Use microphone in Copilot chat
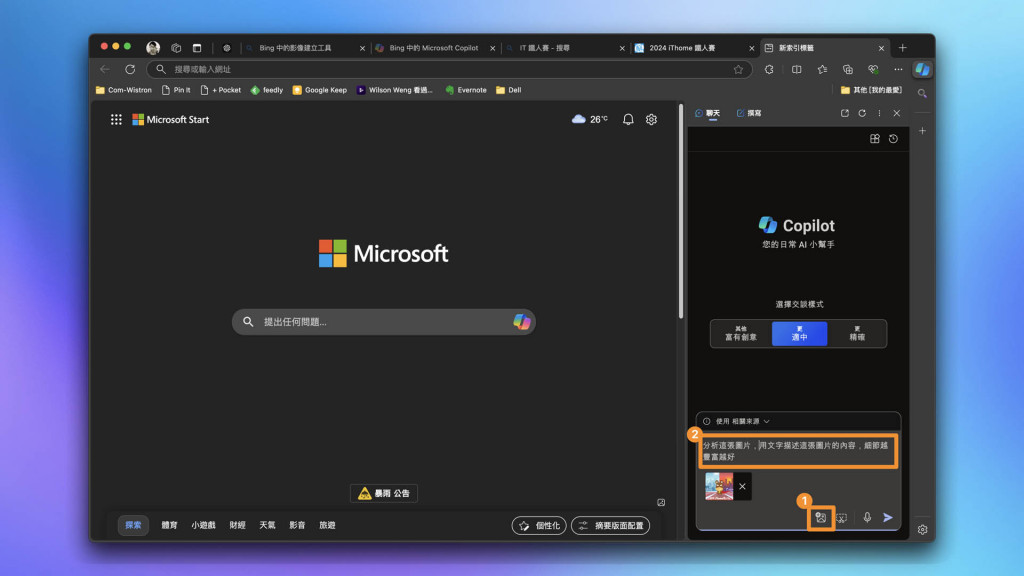Image resolution: width=1024 pixels, height=576 pixels. tap(867, 518)
